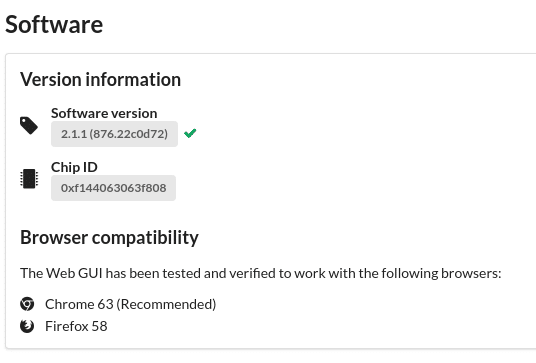Click the chip icon beside Chip ID
536x363 pixels.
pyautogui.click(x=29, y=178)
